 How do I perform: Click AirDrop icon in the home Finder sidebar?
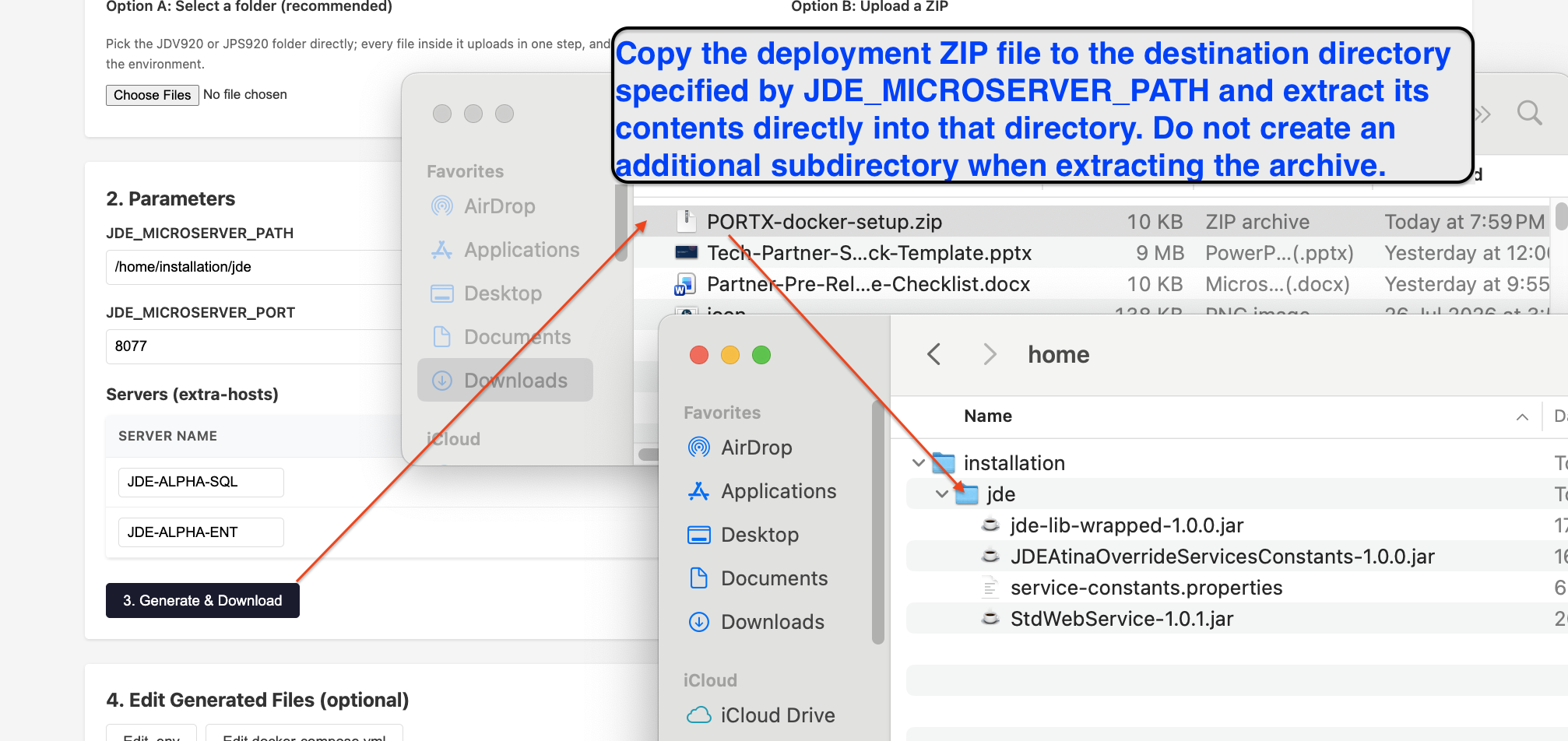coord(699,448)
